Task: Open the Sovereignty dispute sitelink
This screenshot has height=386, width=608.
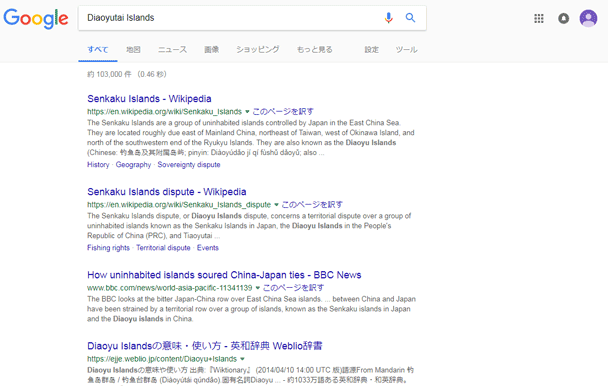Action: pyautogui.click(x=189, y=164)
